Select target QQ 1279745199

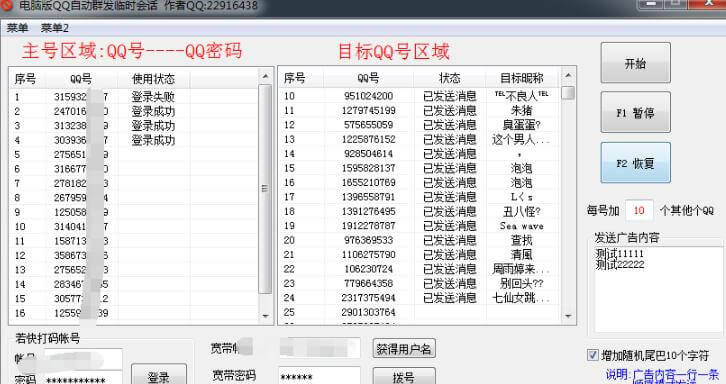click(x=369, y=110)
